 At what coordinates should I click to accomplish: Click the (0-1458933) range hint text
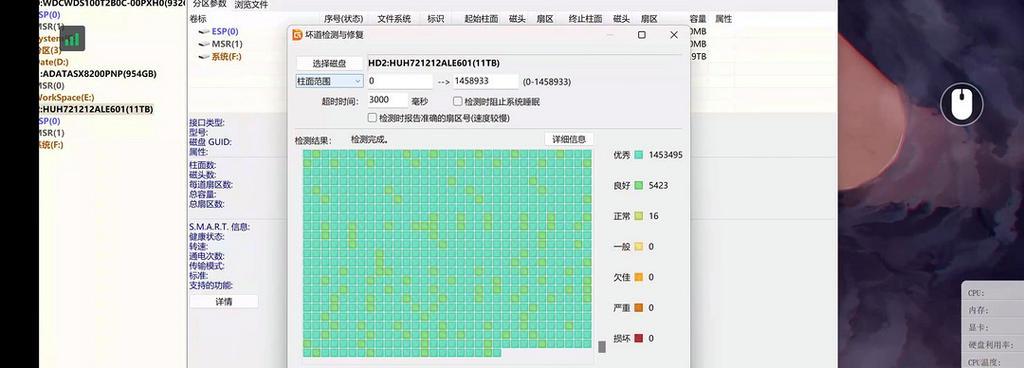click(x=547, y=82)
